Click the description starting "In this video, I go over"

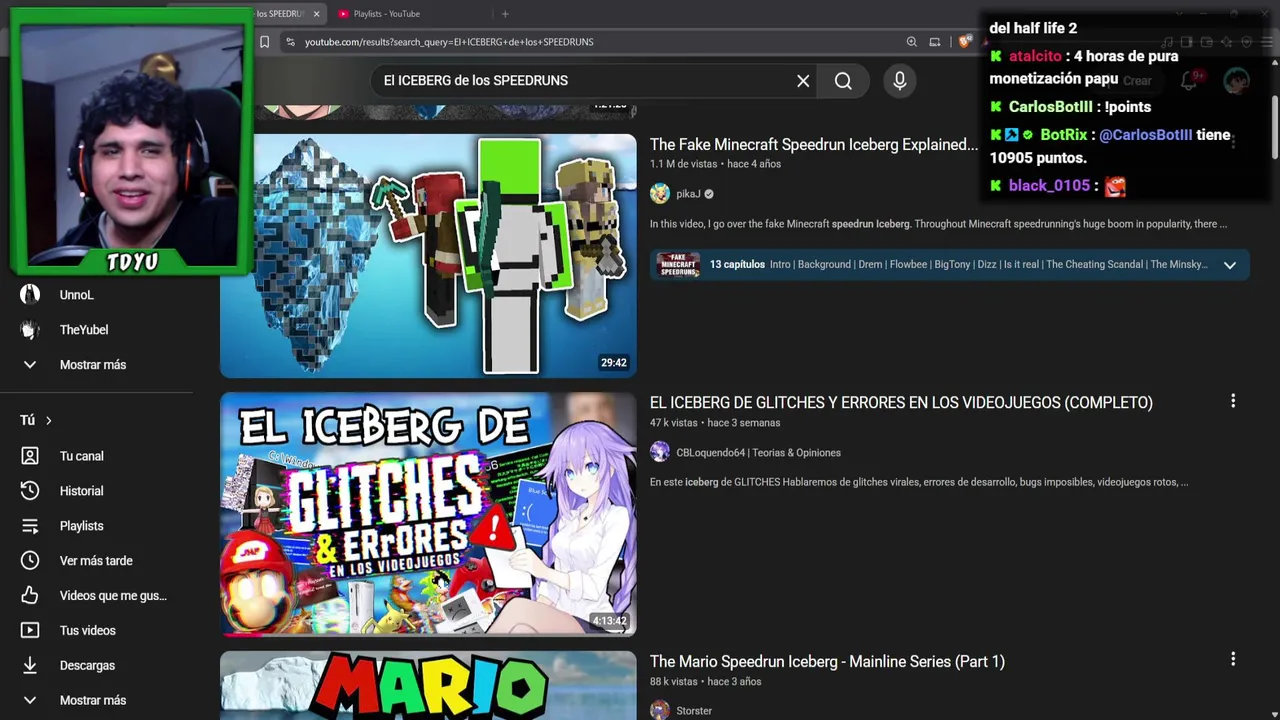coord(938,224)
